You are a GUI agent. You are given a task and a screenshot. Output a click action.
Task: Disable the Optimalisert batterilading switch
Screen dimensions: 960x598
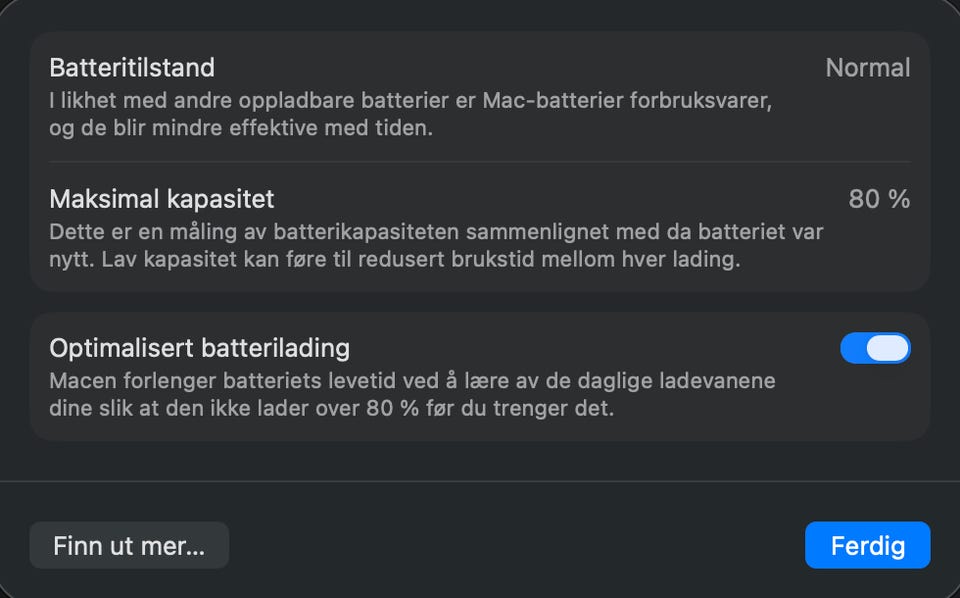coord(875,348)
